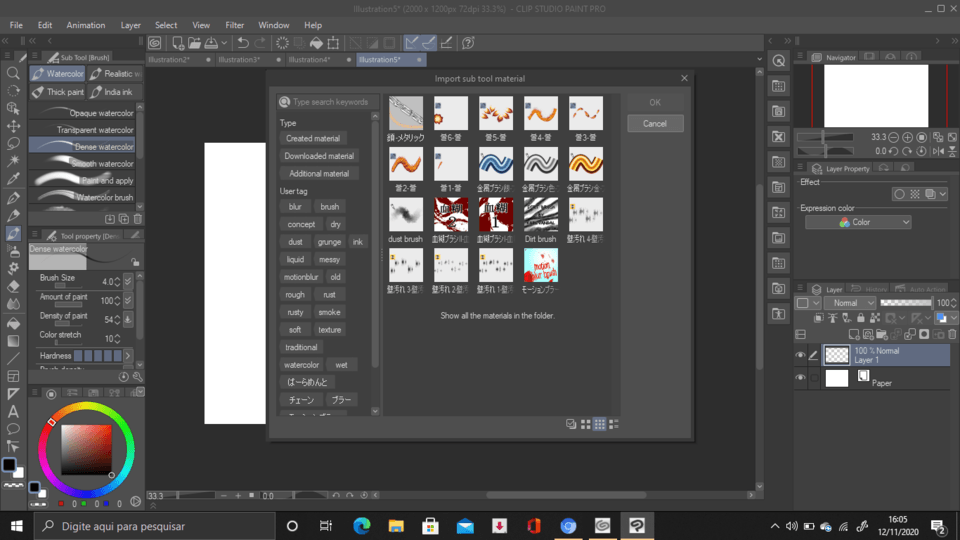Click the quick access magnifier icon
The height and width of the screenshot is (540, 960).
point(779,61)
